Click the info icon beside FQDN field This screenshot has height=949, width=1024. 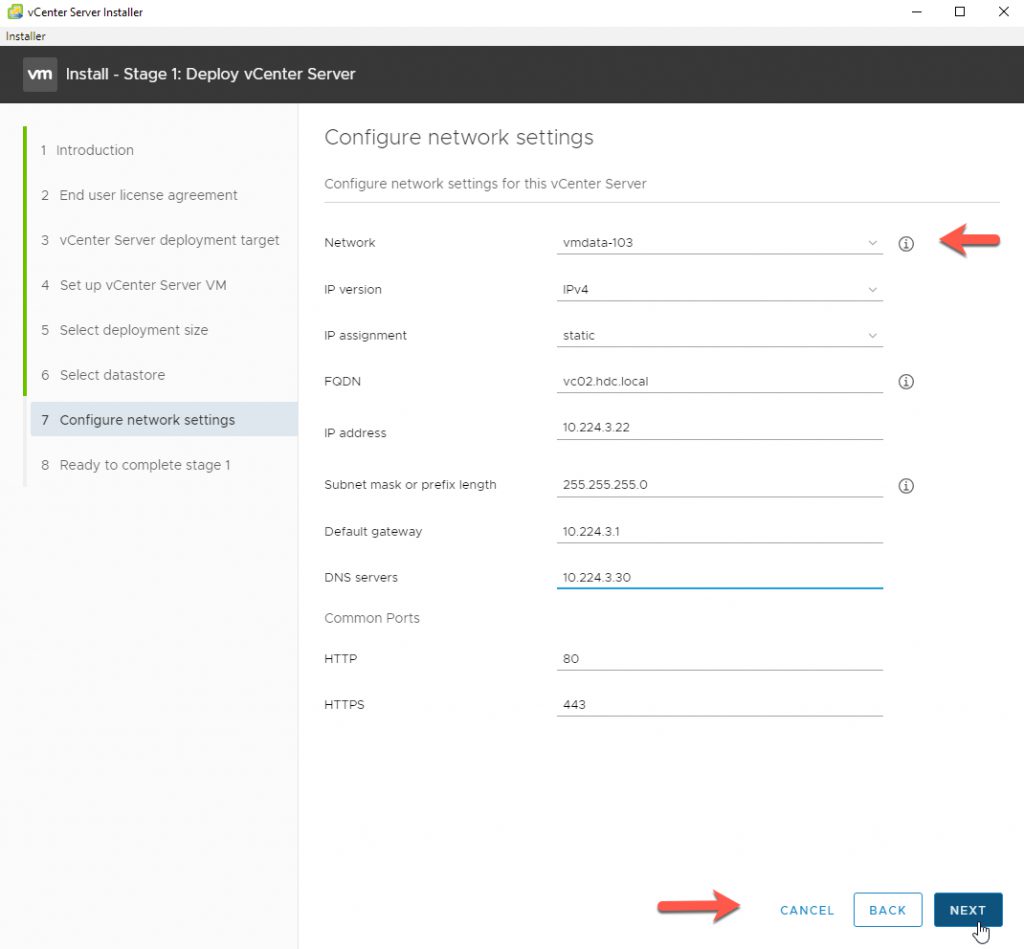coord(906,381)
